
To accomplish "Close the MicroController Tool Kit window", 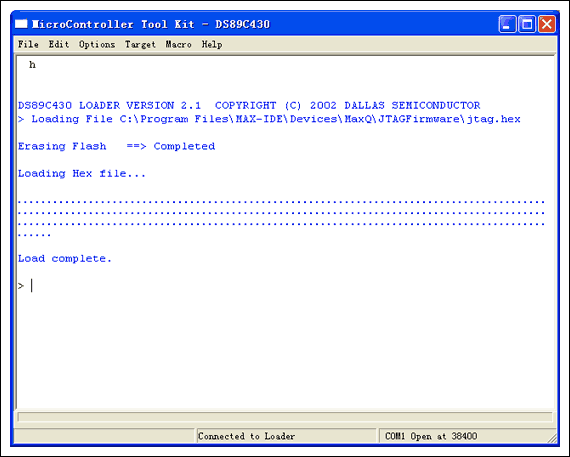I will coord(546,24).
